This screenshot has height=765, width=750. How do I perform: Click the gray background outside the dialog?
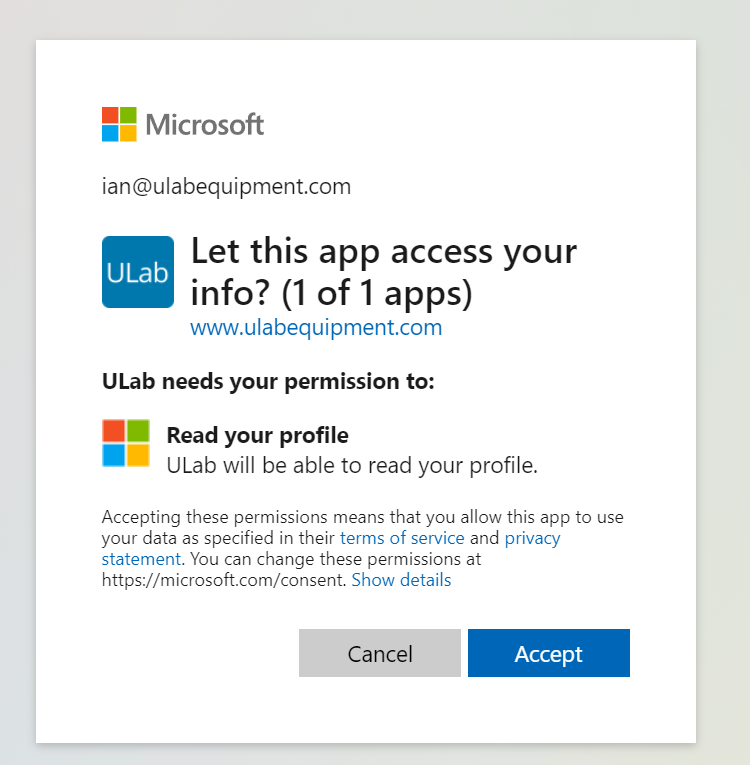[x=721, y=400]
